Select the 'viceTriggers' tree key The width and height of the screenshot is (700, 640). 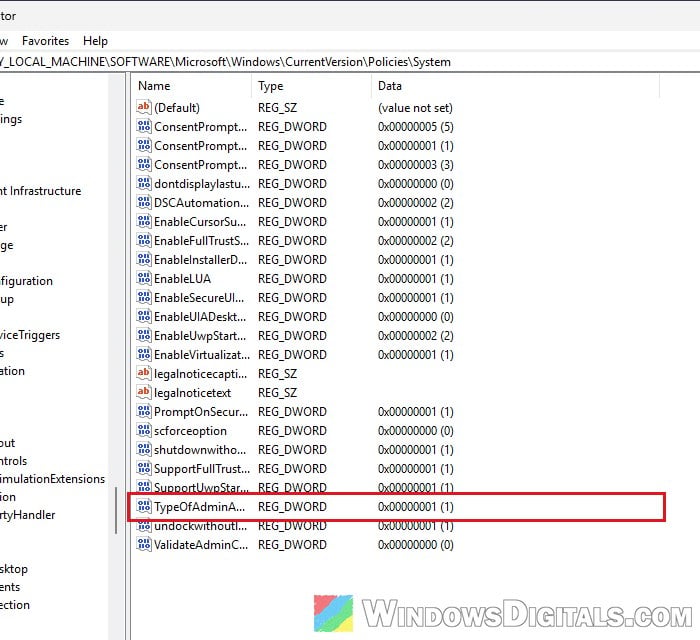(30, 335)
